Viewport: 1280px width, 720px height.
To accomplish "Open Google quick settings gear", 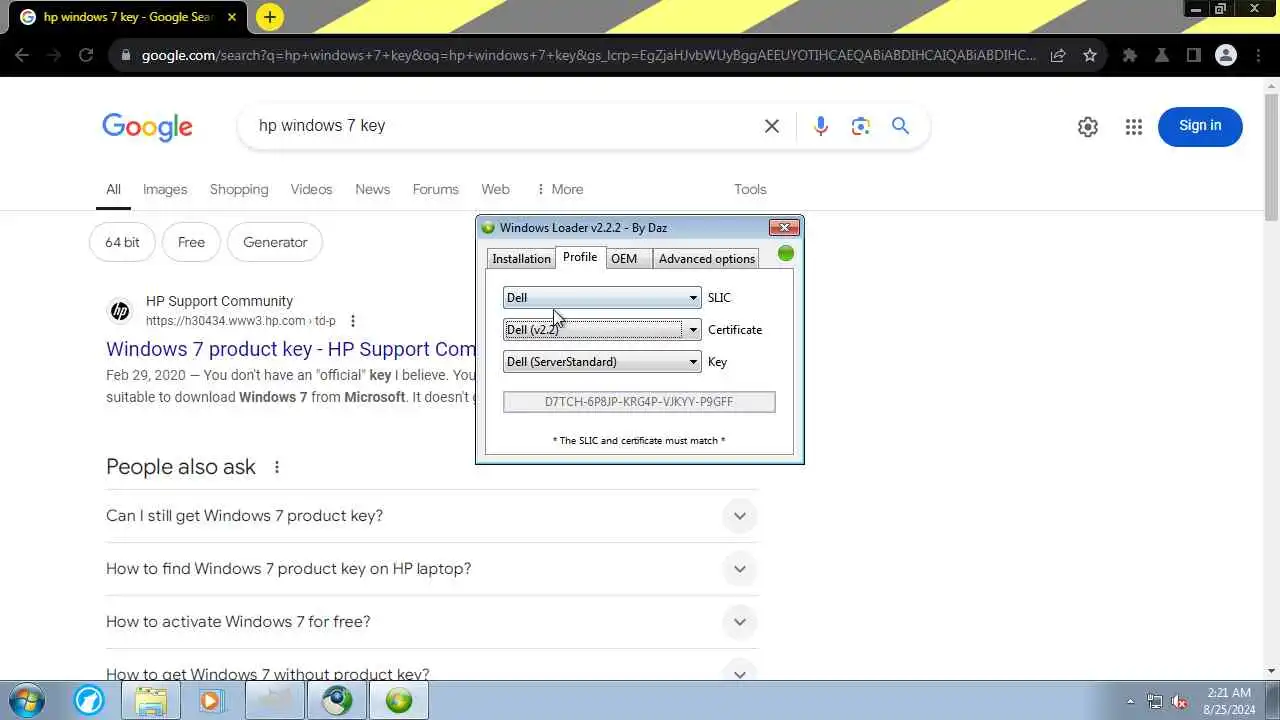I will click(1088, 127).
